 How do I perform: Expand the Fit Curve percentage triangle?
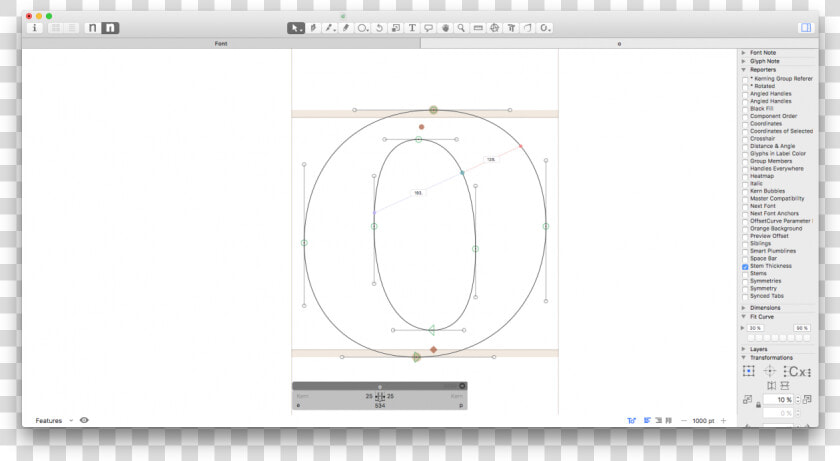tap(742, 328)
